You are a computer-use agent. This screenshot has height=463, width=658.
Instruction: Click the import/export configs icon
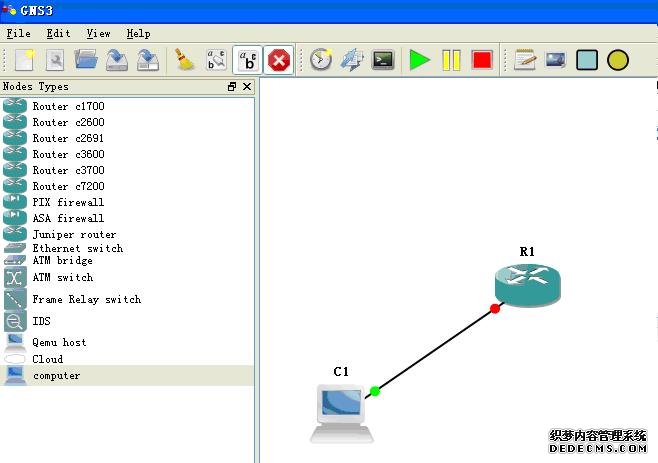click(x=352, y=60)
